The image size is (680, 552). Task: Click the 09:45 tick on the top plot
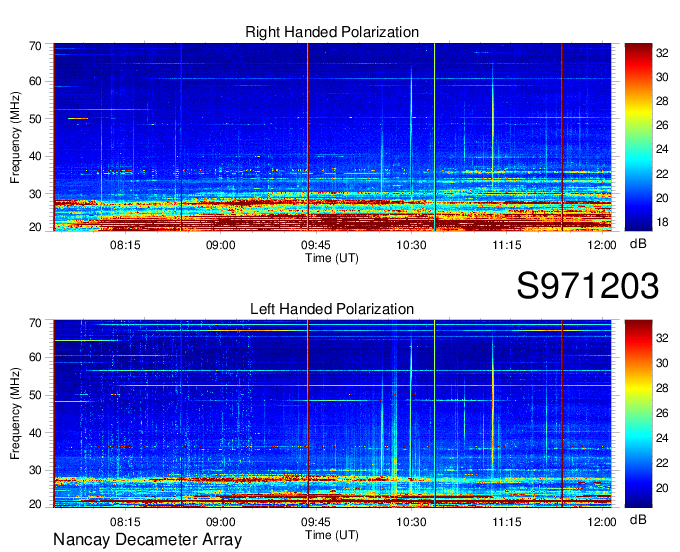point(316,245)
